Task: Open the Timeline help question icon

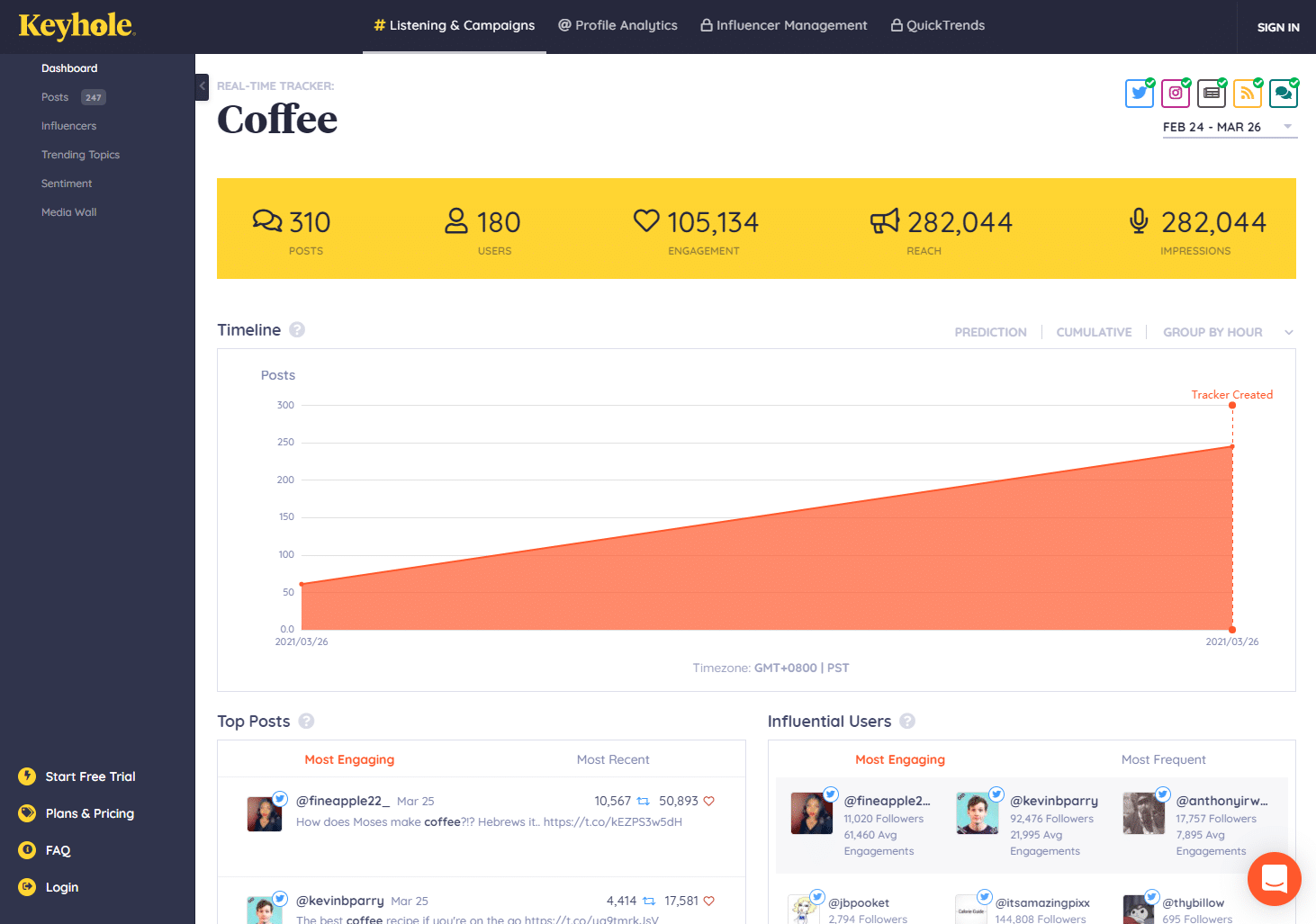Action: (x=297, y=330)
